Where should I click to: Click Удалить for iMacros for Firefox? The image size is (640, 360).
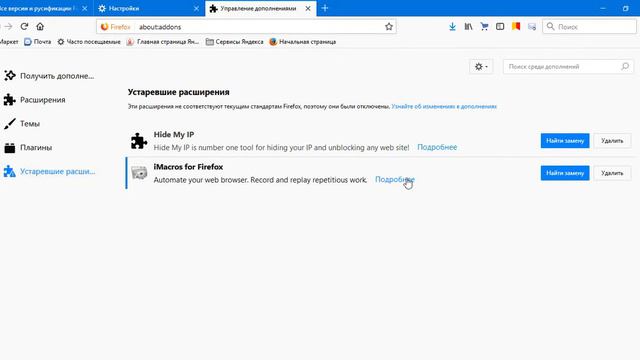click(612, 173)
